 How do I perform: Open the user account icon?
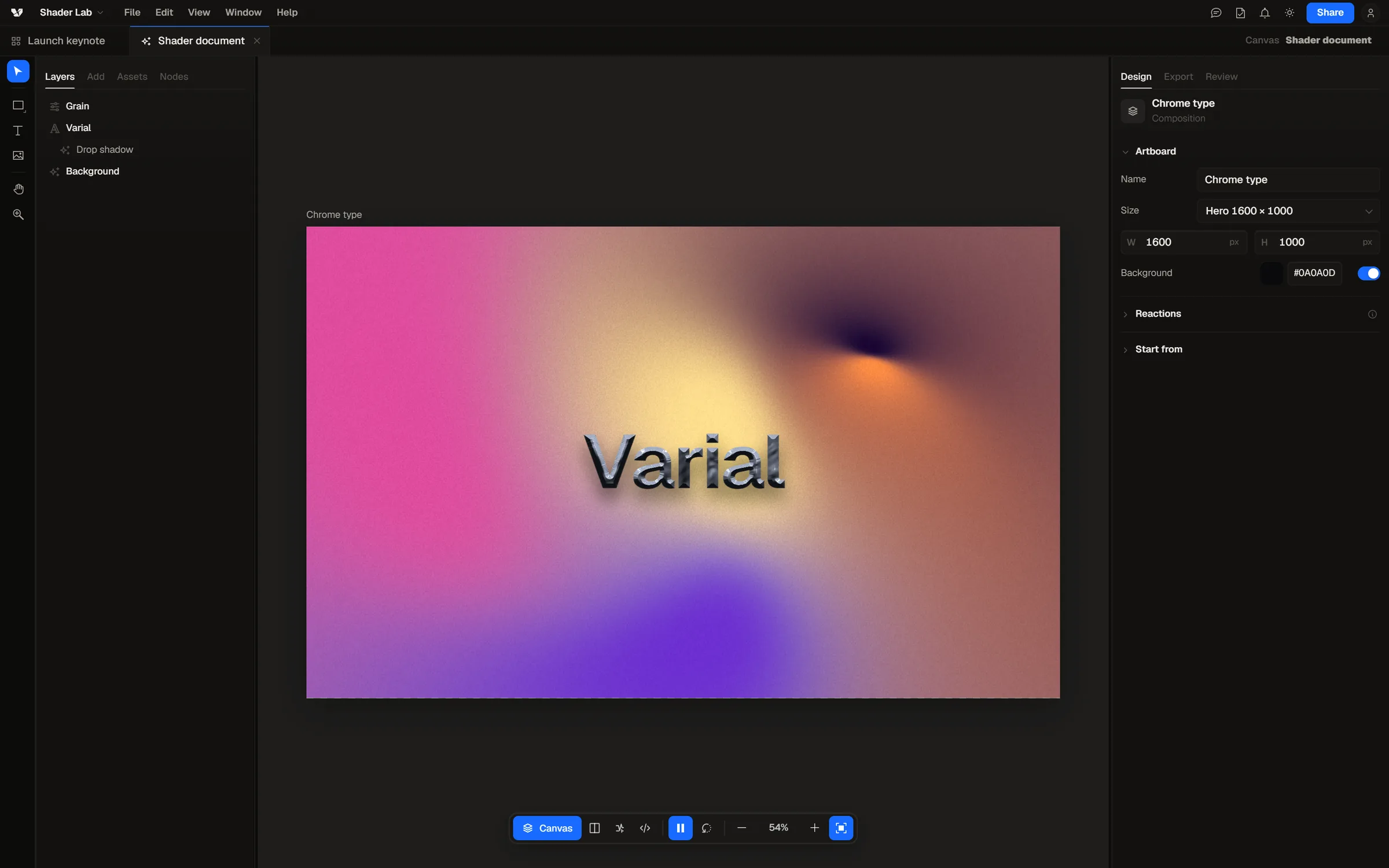[x=1370, y=13]
